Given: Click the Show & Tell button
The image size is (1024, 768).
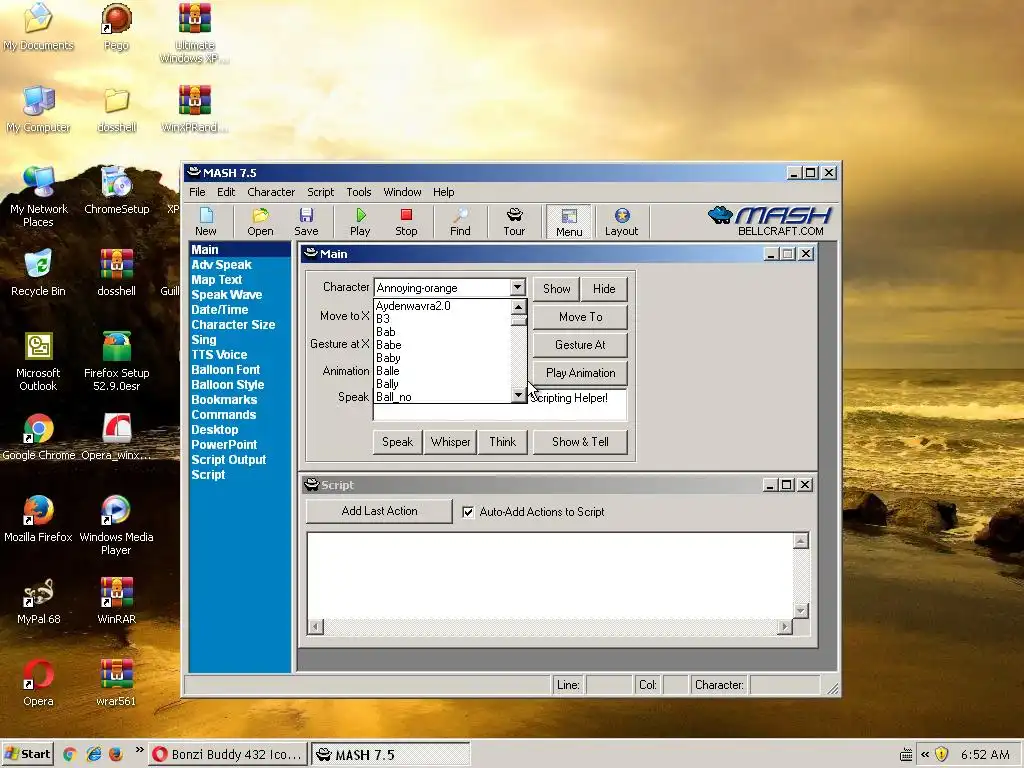Looking at the screenshot, I should click(581, 442).
